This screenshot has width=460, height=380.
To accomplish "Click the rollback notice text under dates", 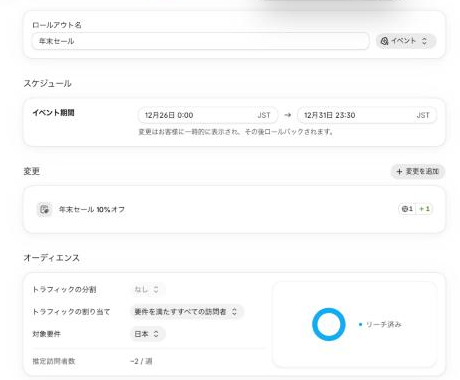I will coord(236,132).
